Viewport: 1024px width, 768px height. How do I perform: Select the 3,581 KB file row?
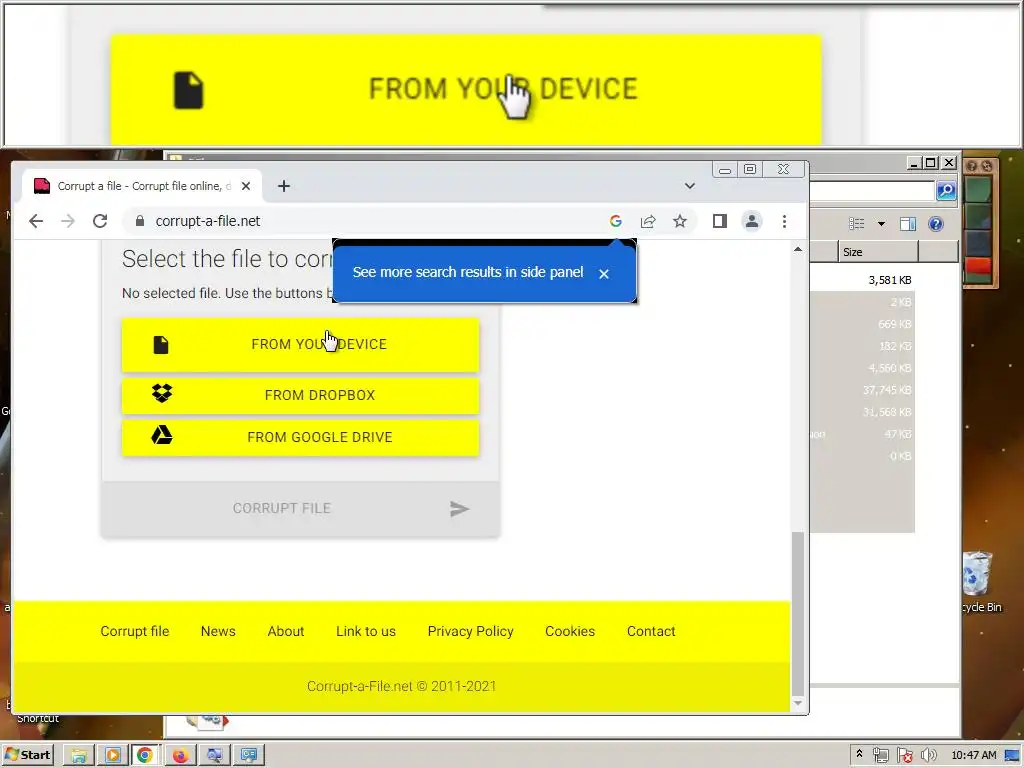pyautogui.click(x=862, y=280)
